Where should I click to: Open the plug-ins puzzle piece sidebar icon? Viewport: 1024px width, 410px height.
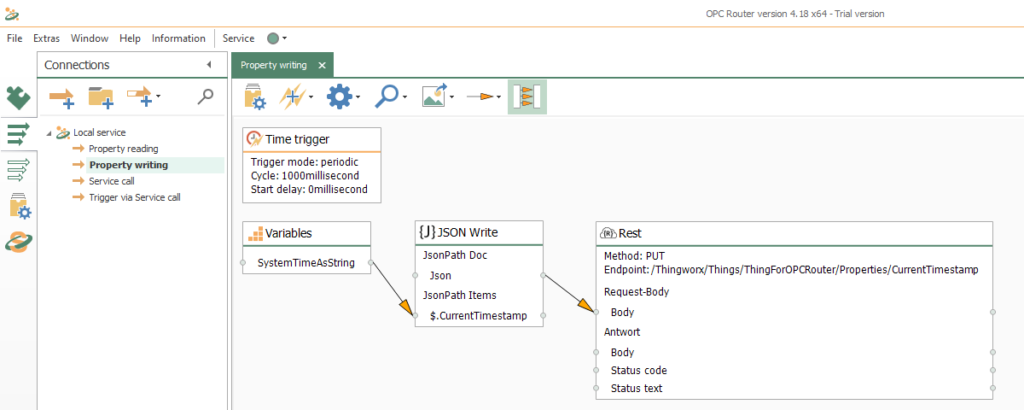18,97
